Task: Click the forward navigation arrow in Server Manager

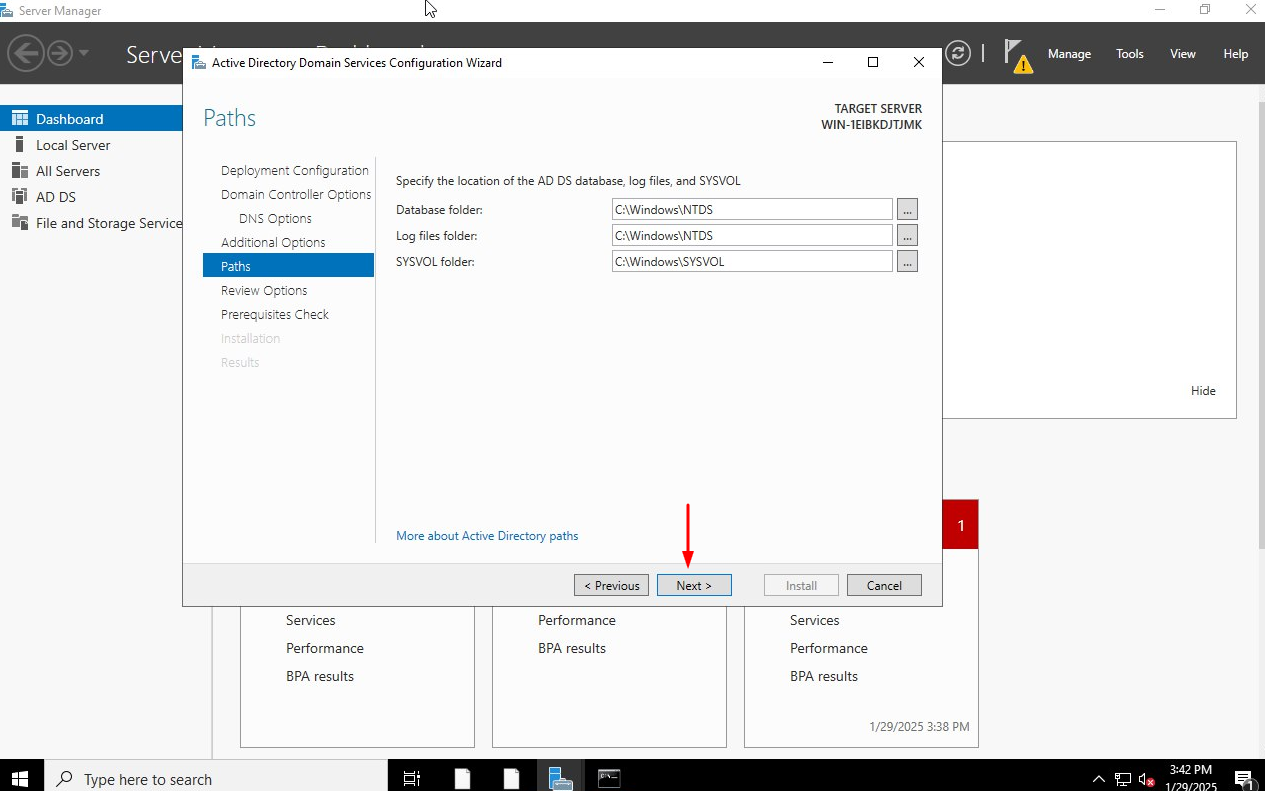Action: click(x=60, y=52)
